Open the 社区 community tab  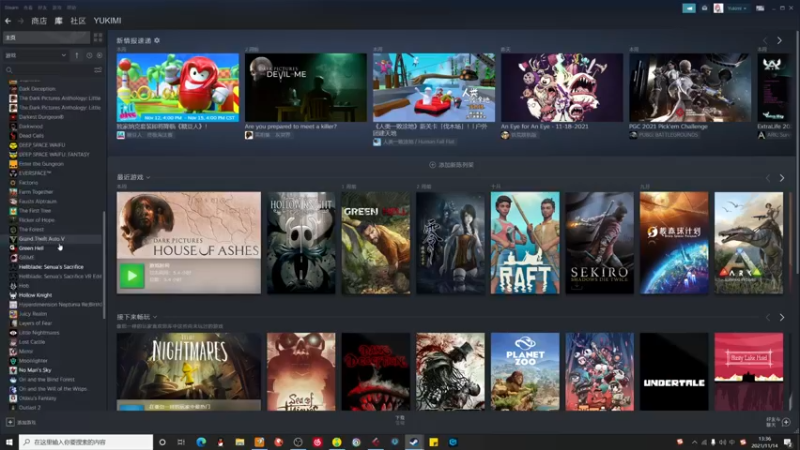tap(78, 21)
